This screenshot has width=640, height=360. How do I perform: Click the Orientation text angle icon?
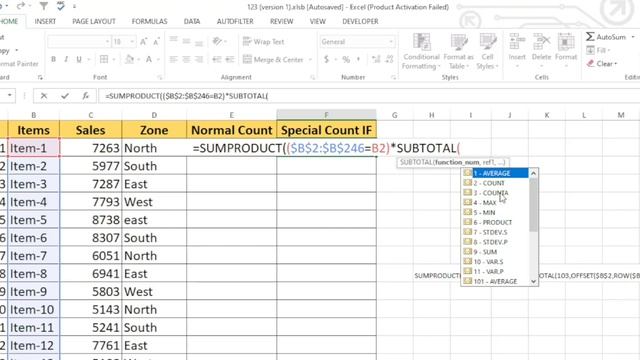pos(218,41)
